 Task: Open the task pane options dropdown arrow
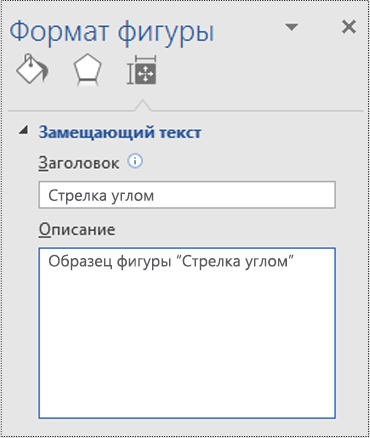[x=292, y=27]
